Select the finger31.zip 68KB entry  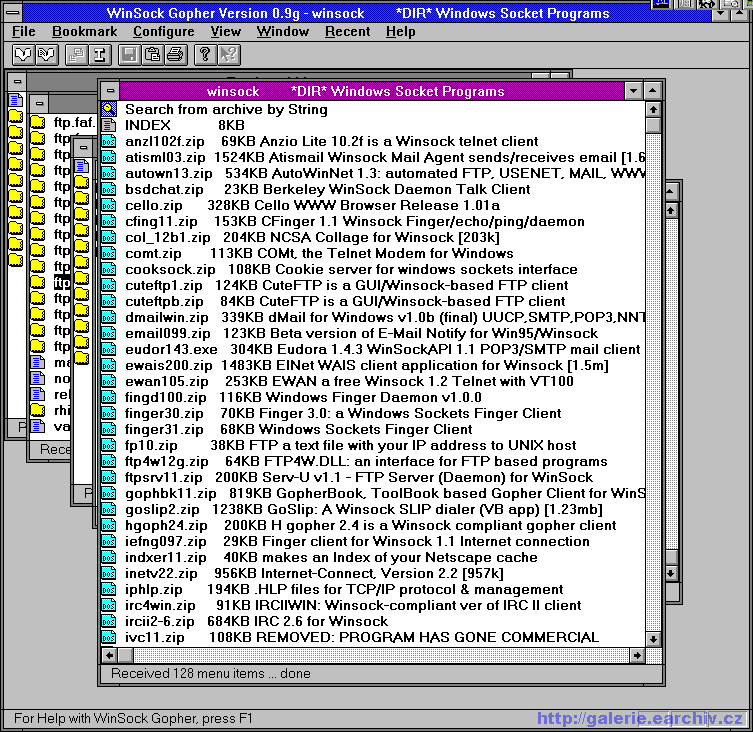(x=299, y=429)
